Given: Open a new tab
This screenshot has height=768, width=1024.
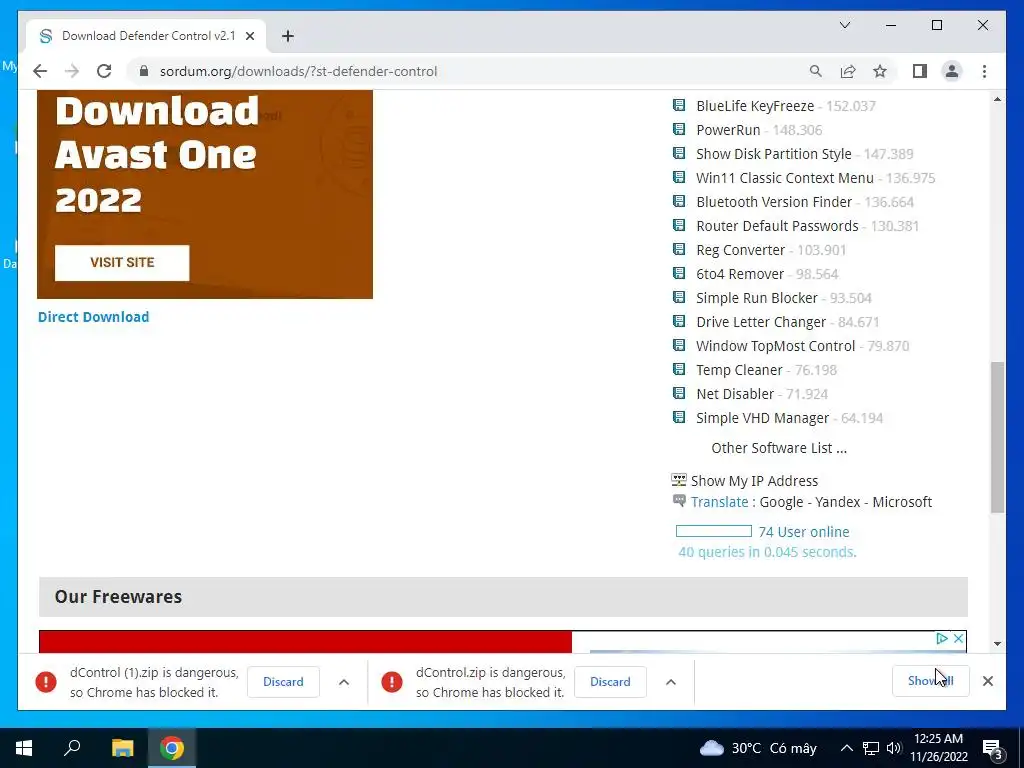Looking at the screenshot, I should (x=288, y=36).
